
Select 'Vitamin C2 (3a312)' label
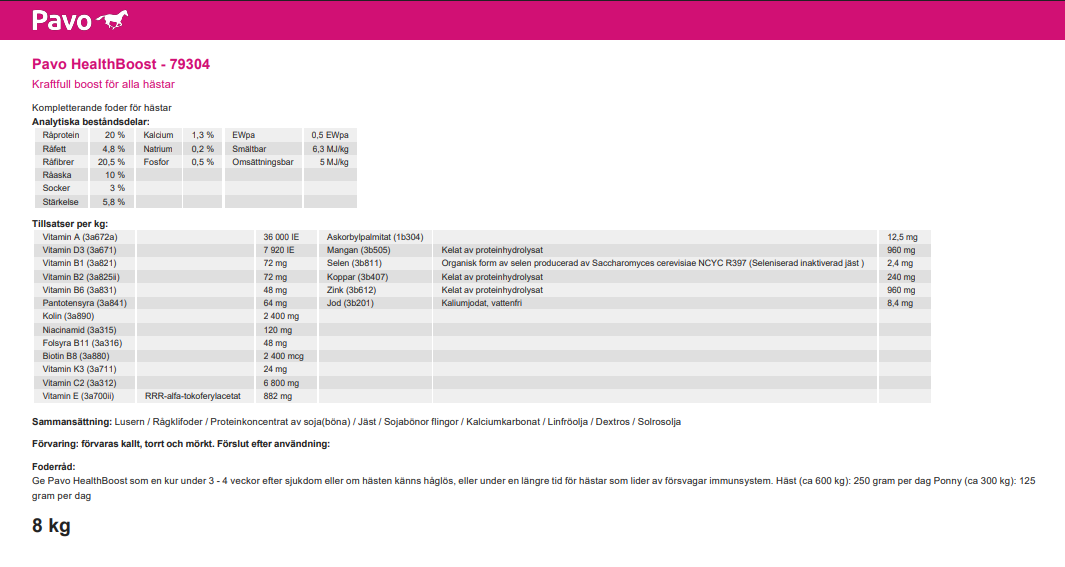79,383
